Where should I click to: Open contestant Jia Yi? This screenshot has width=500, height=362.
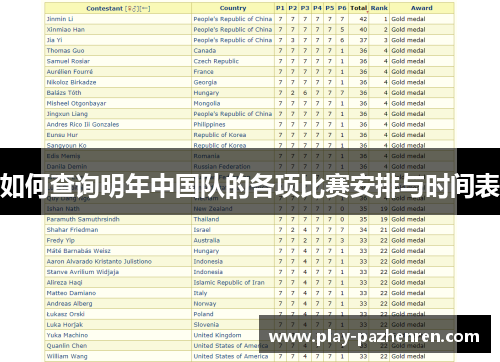(x=54, y=40)
